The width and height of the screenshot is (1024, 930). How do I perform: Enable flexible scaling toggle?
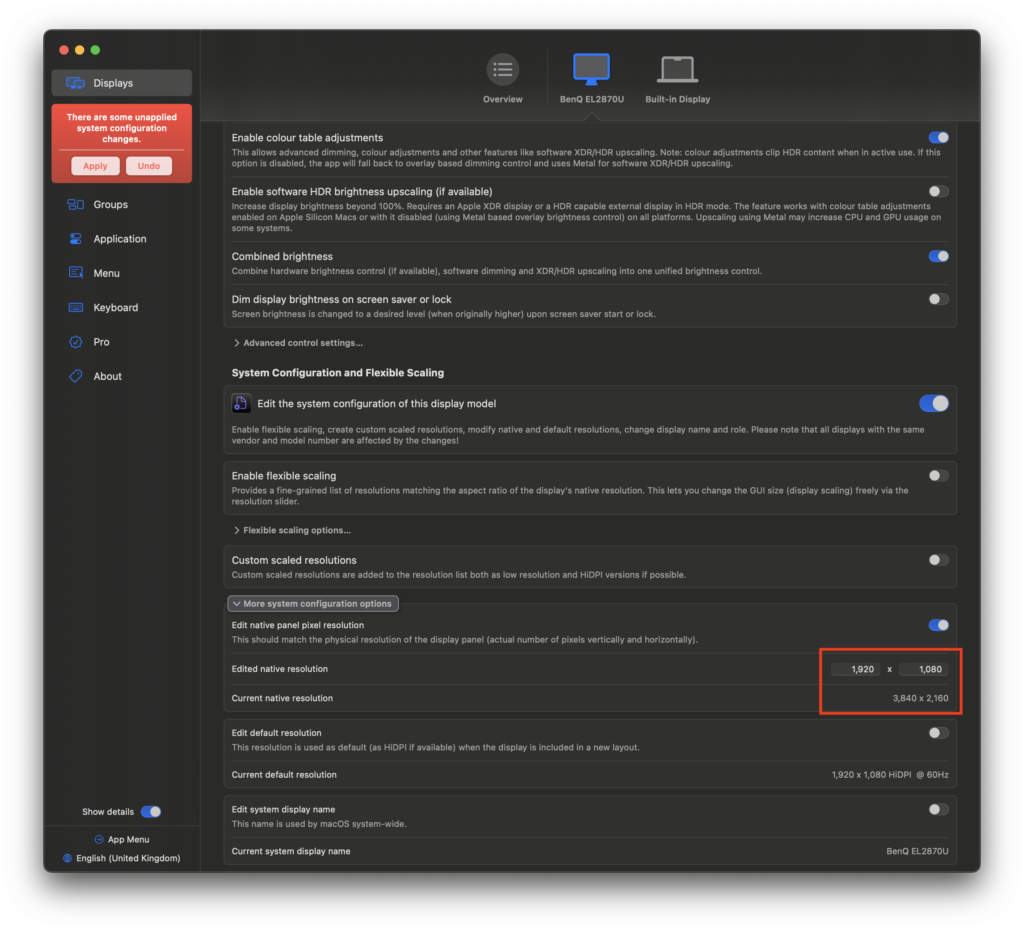(938, 476)
